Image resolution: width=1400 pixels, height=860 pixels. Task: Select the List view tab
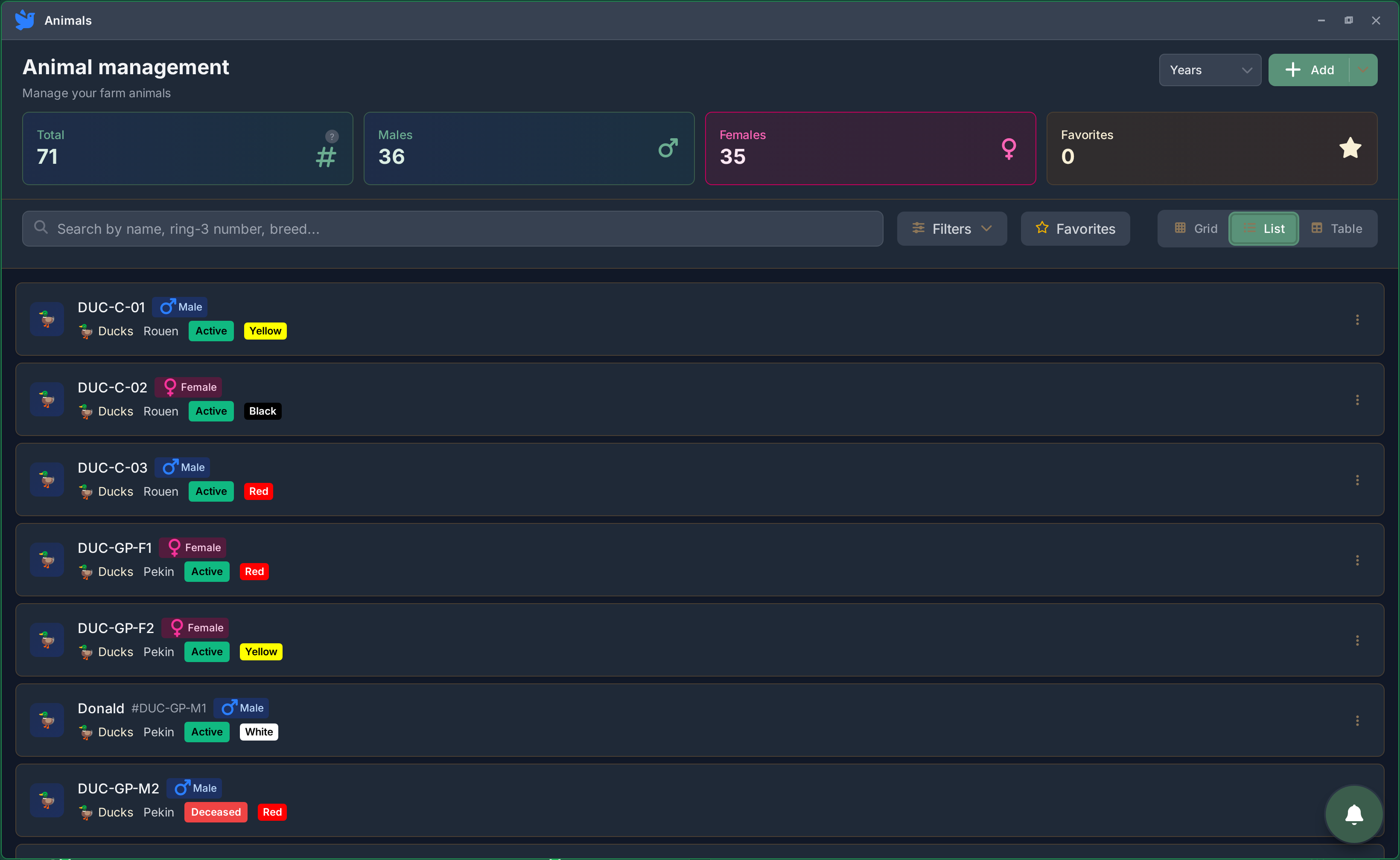[1263, 229]
